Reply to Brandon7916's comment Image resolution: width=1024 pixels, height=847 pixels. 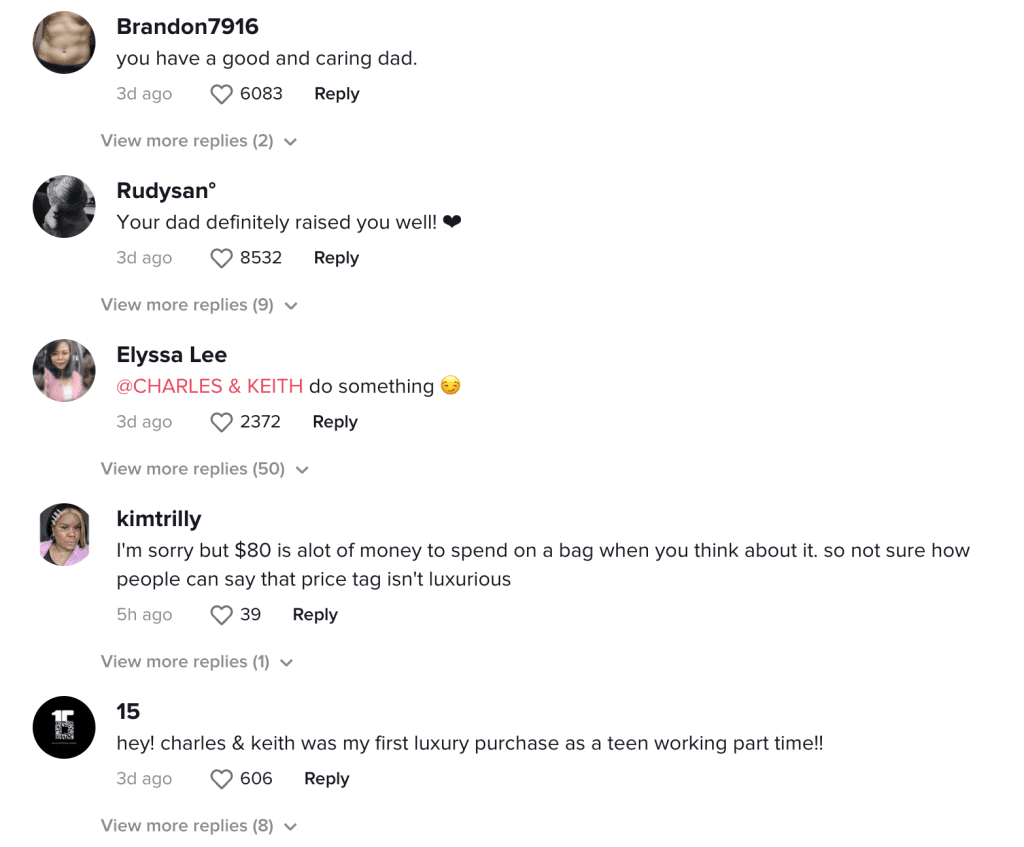pos(336,93)
